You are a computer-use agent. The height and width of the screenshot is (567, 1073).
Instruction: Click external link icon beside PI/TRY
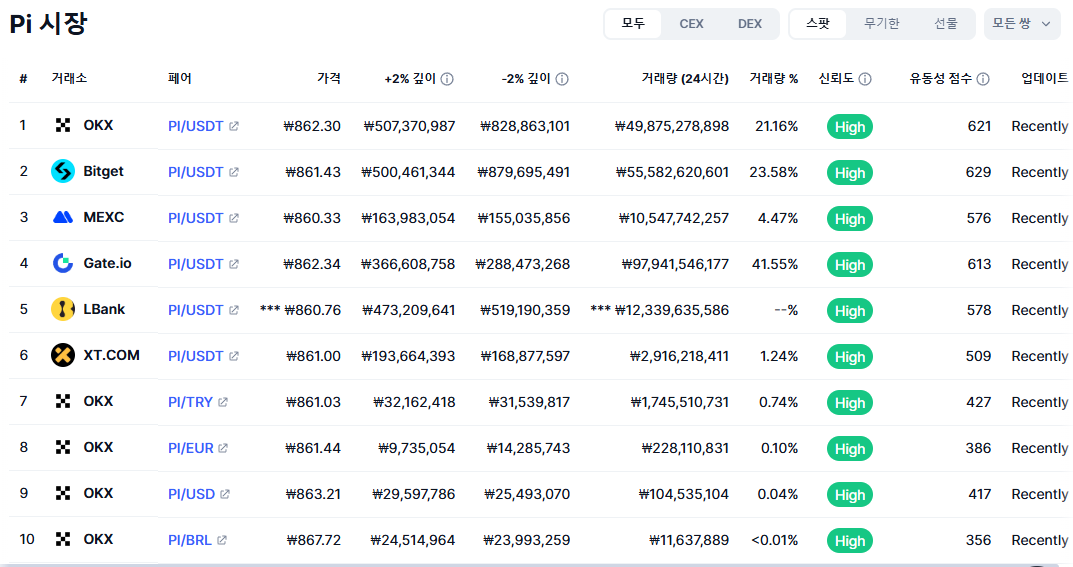click(x=222, y=401)
